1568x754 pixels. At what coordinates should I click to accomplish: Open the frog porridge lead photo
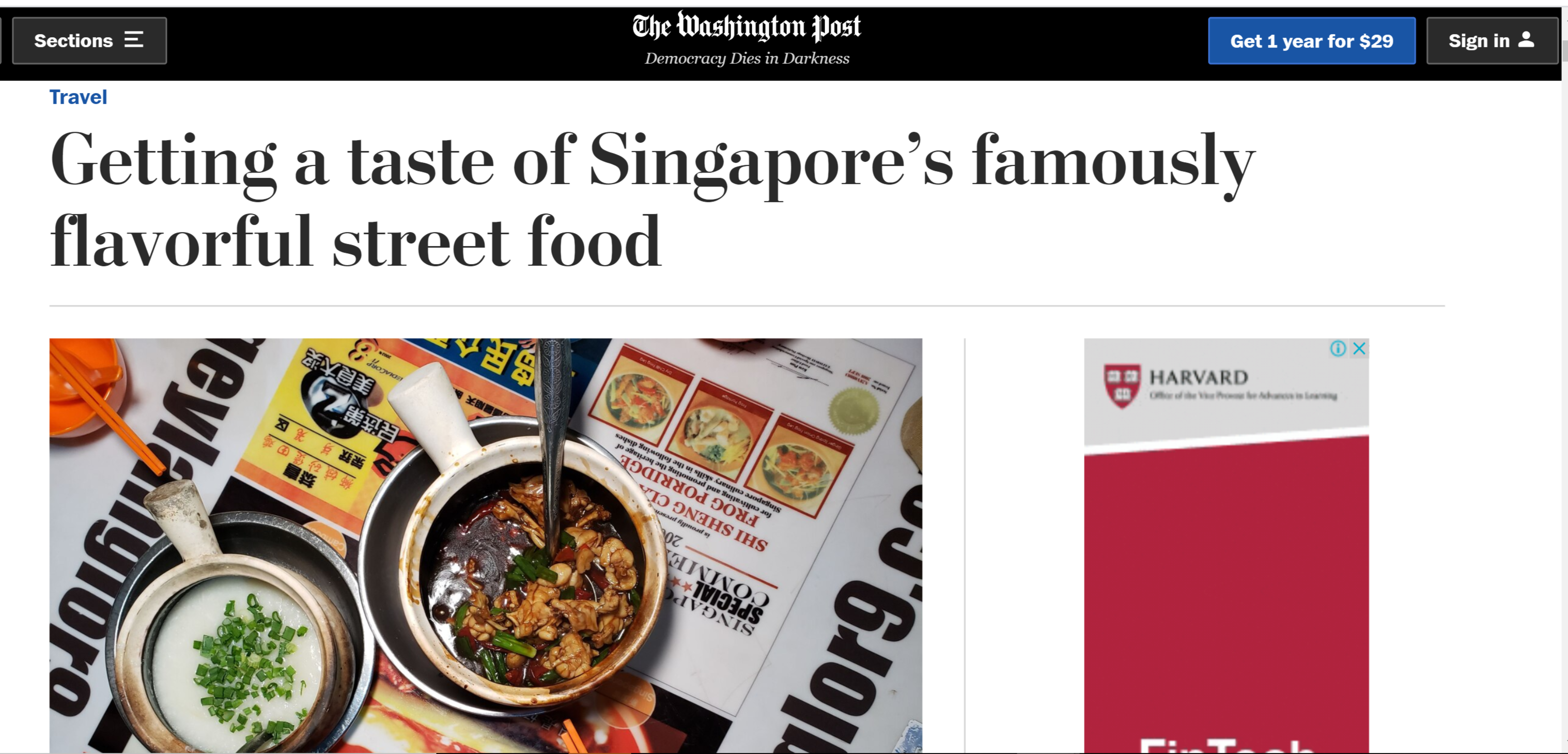(486, 546)
